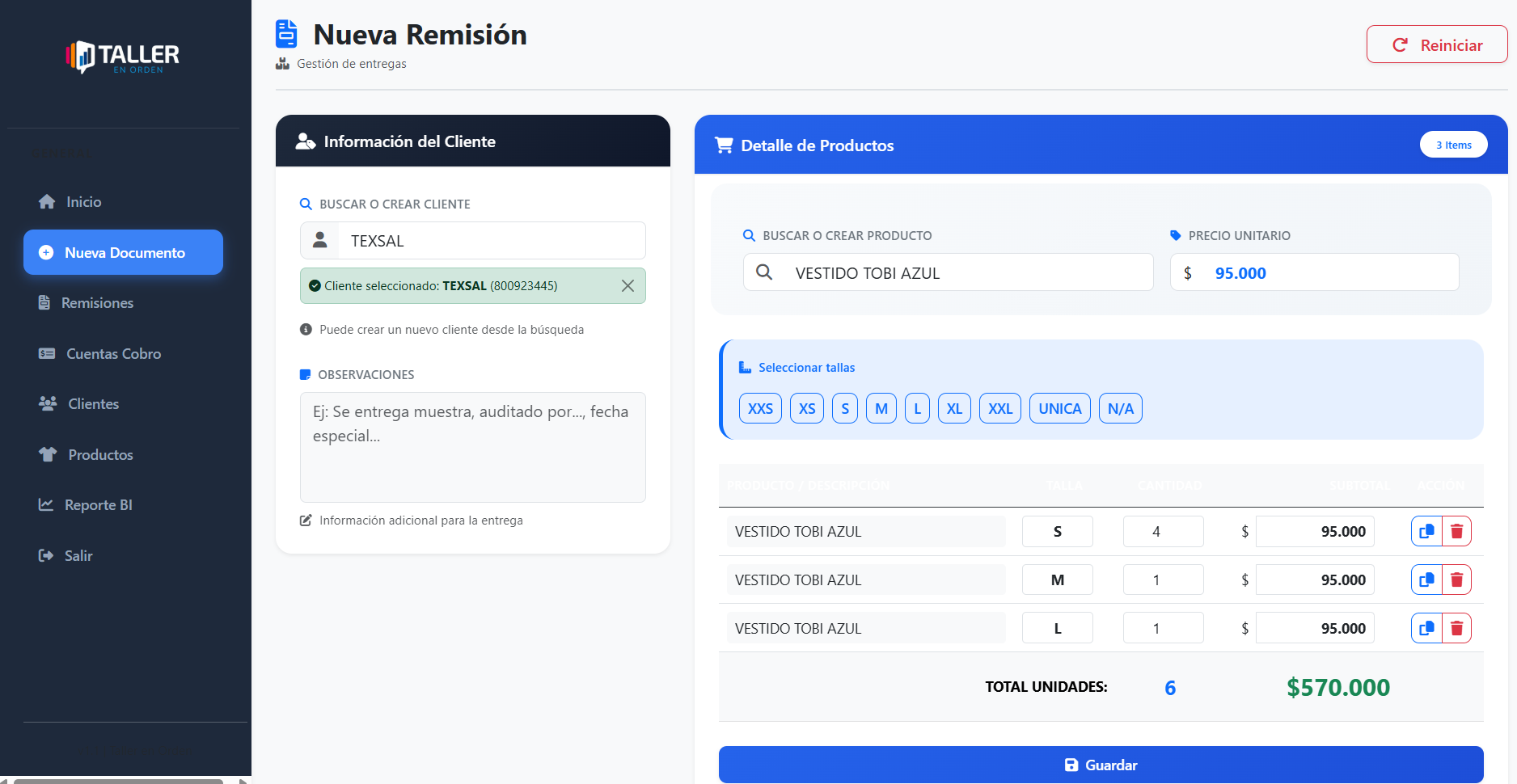Go to Cuentas Cobro section
The width and height of the screenshot is (1517, 784).
click(113, 354)
